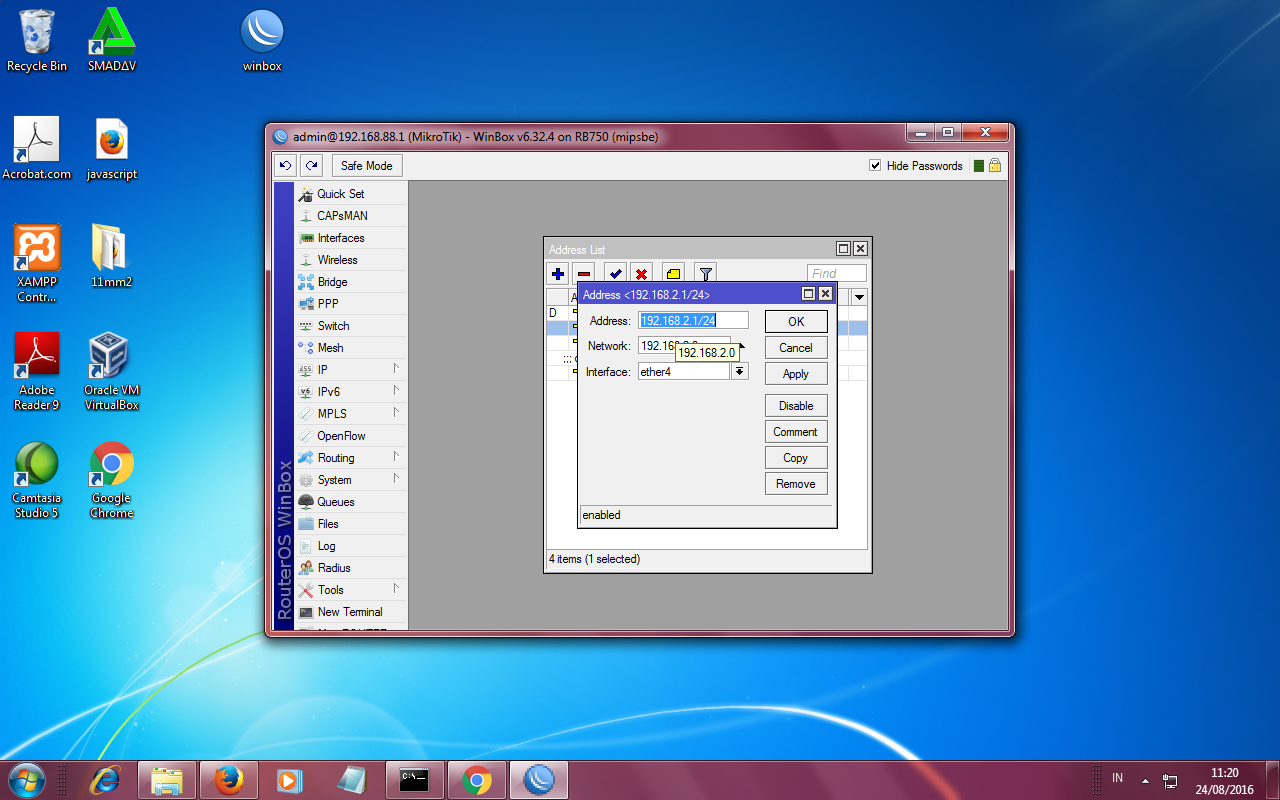
Task: Remove the selected address with the minus icon
Action: (584, 273)
